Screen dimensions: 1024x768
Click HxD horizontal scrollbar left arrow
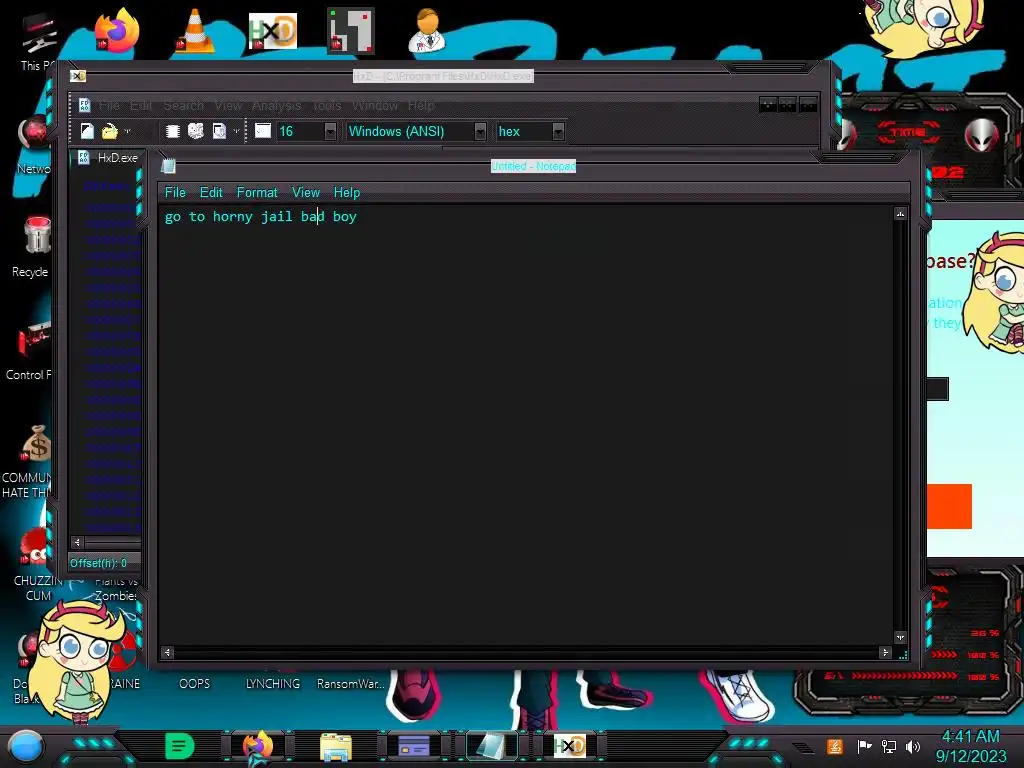[x=77, y=542]
